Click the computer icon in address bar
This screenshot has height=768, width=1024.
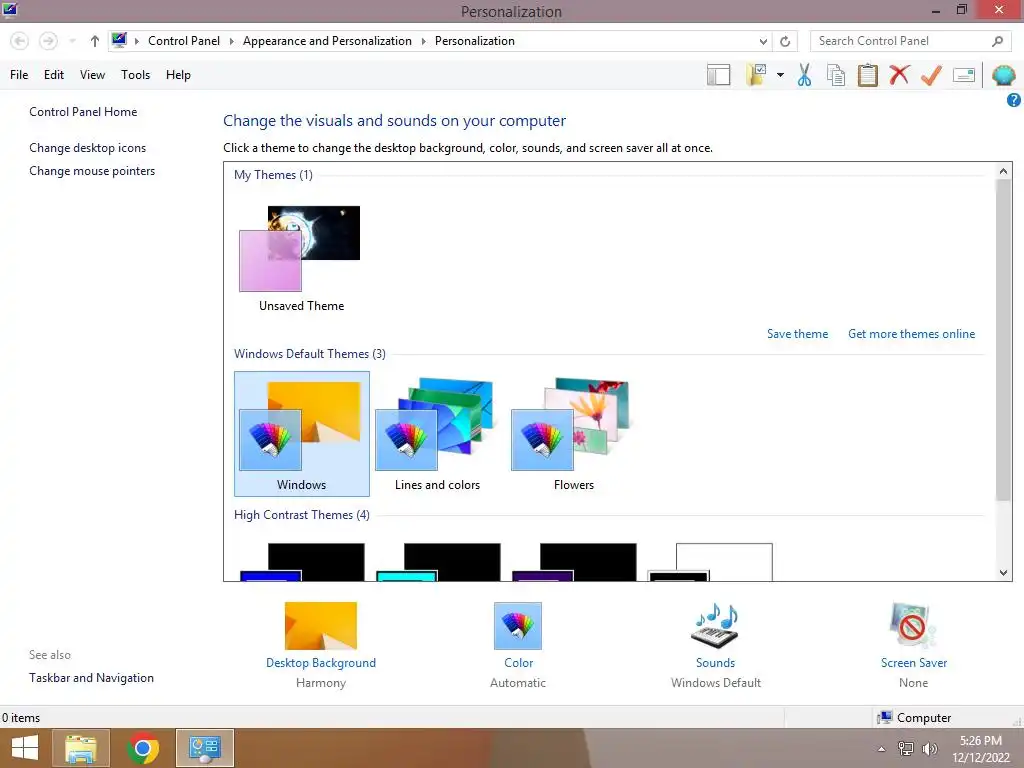pyautogui.click(x=119, y=40)
